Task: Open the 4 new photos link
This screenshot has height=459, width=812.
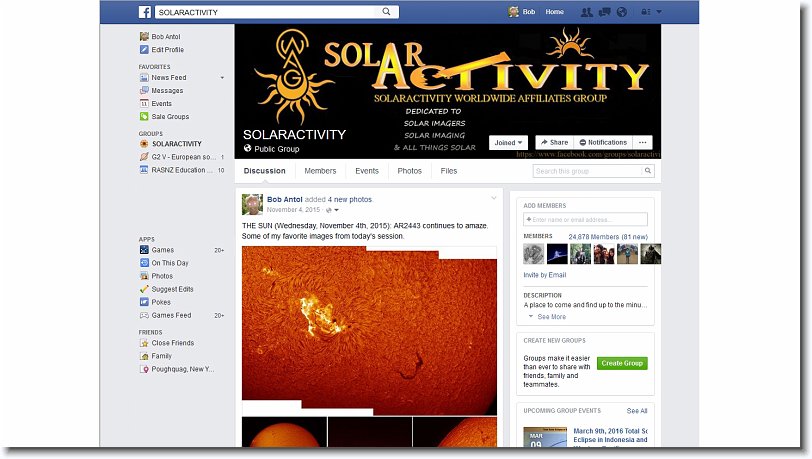Action: point(350,199)
